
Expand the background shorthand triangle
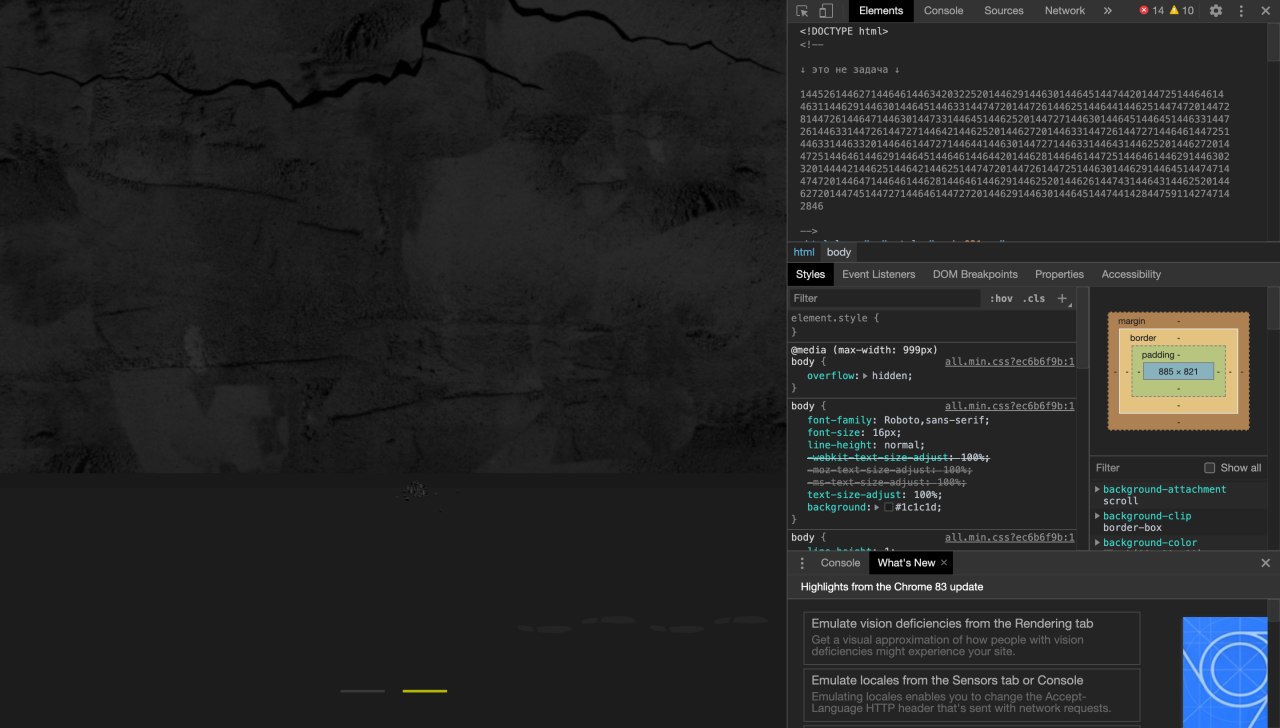point(877,507)
